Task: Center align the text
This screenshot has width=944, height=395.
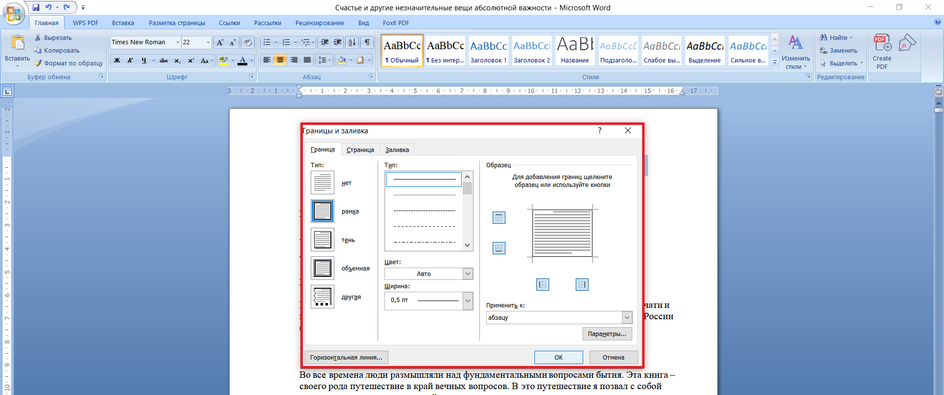Action: point(280,60)
